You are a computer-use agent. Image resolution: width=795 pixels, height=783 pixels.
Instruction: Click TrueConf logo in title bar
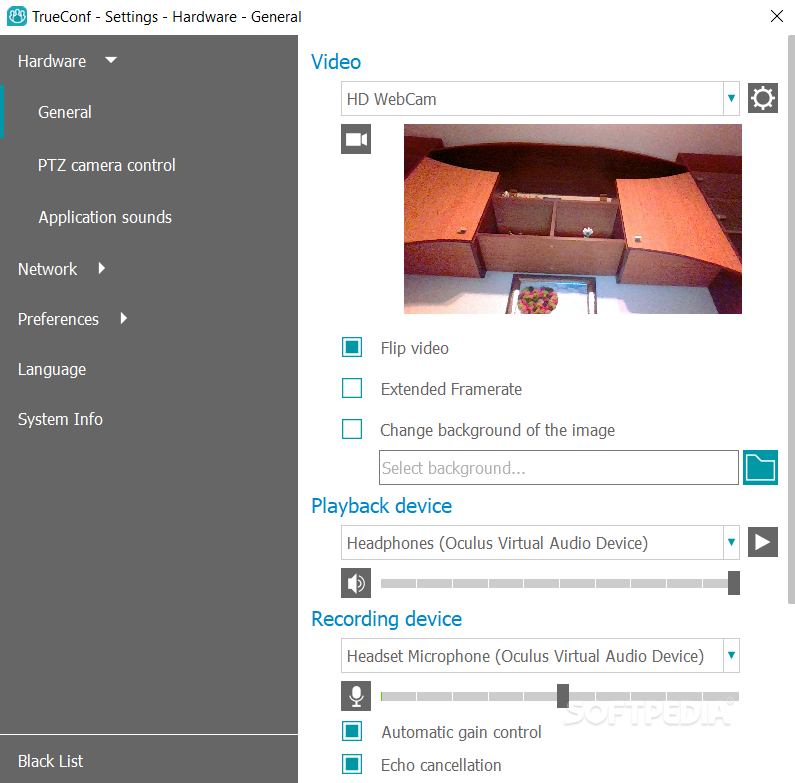pos(17,16)
